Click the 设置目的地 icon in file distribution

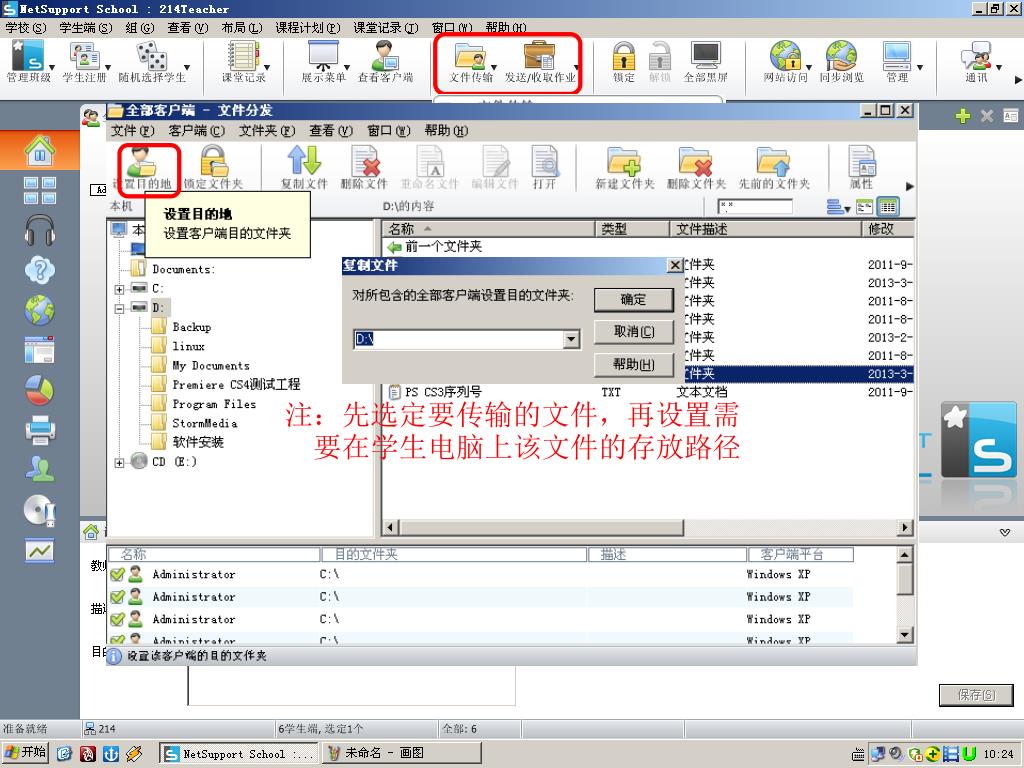coord(143,167)
